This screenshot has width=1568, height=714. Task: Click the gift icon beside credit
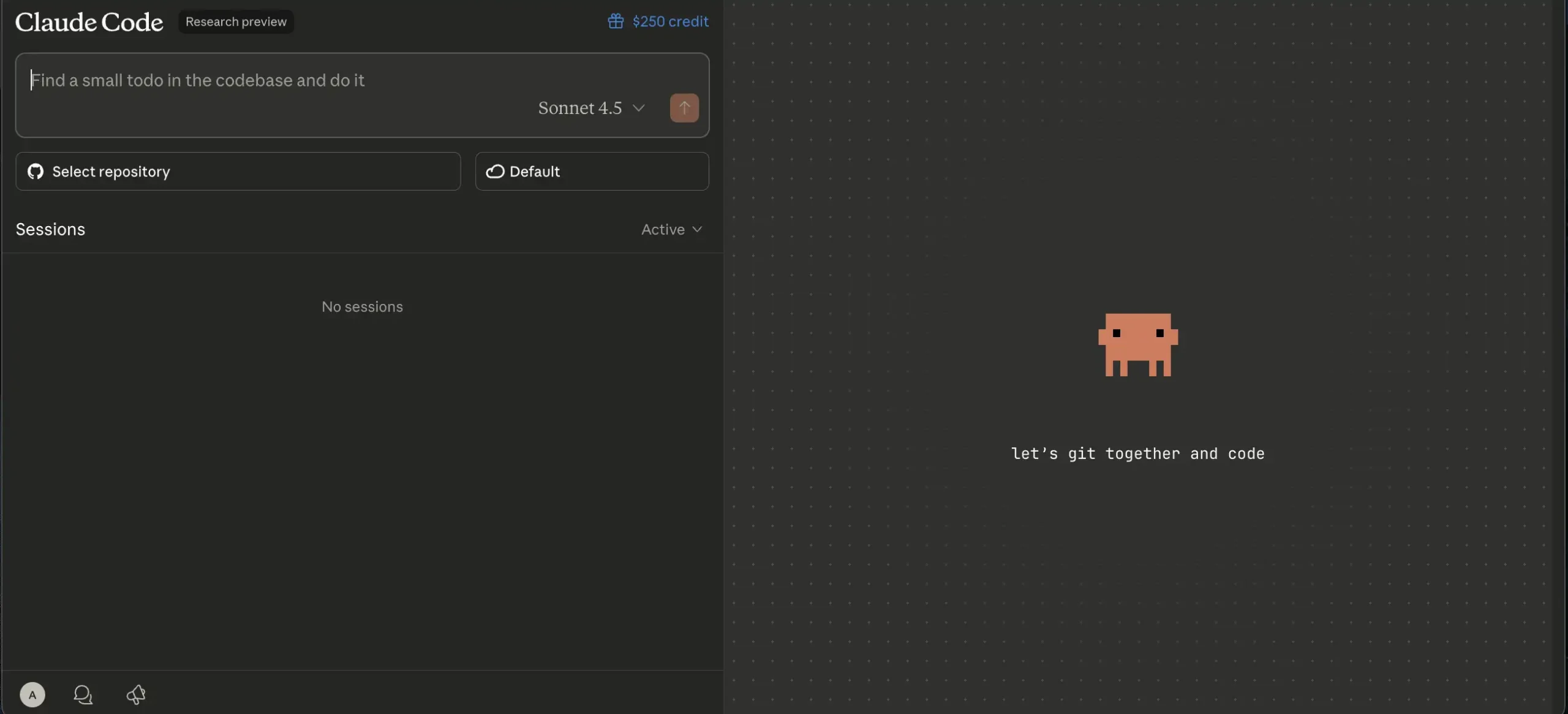615,21
